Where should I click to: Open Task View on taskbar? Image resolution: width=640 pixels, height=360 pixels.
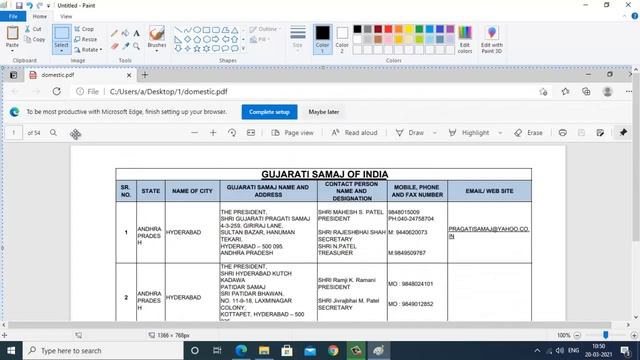point(217,351)
